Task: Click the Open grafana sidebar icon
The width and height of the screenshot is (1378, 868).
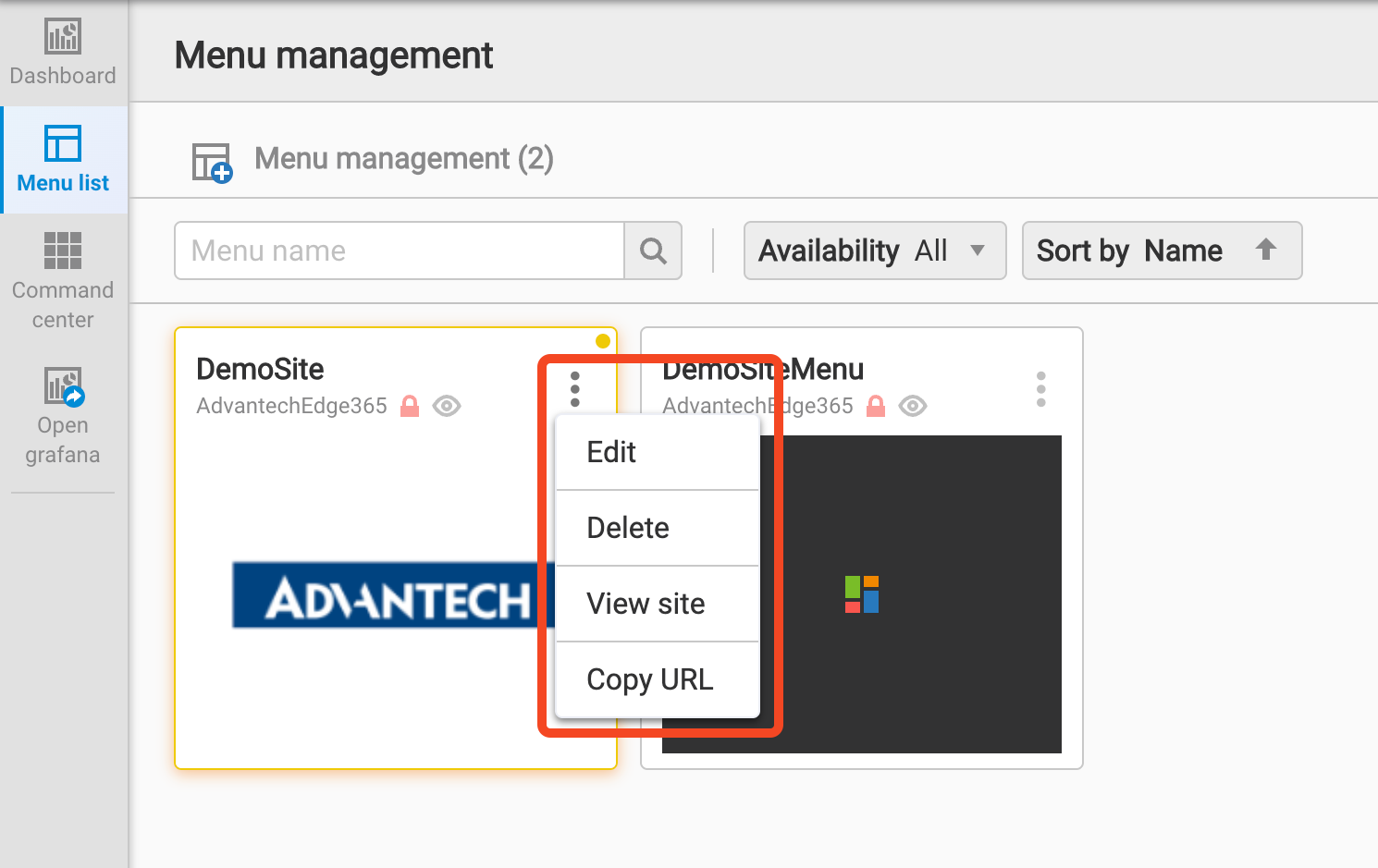Action: pos(63,386)
